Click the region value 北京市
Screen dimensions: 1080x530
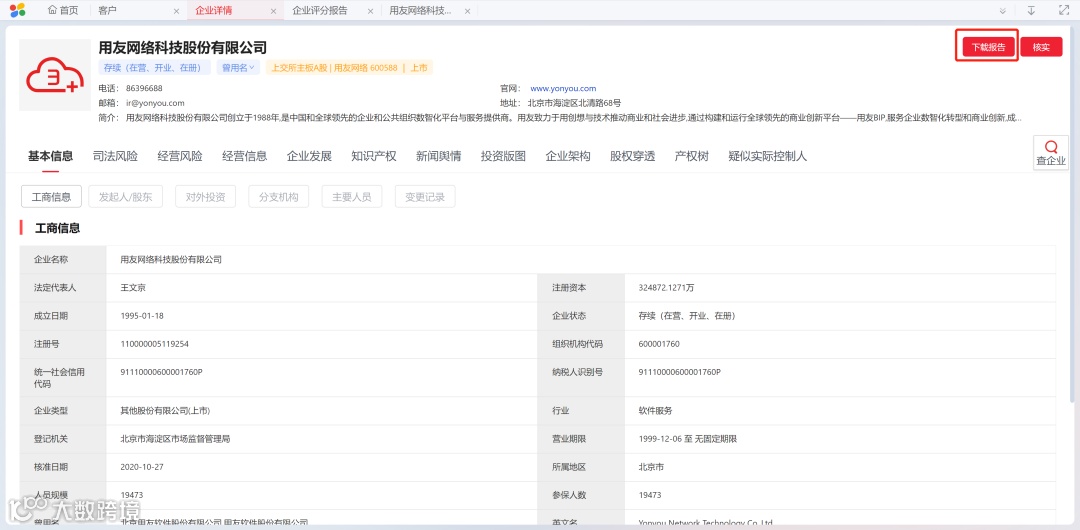[651, 467]
